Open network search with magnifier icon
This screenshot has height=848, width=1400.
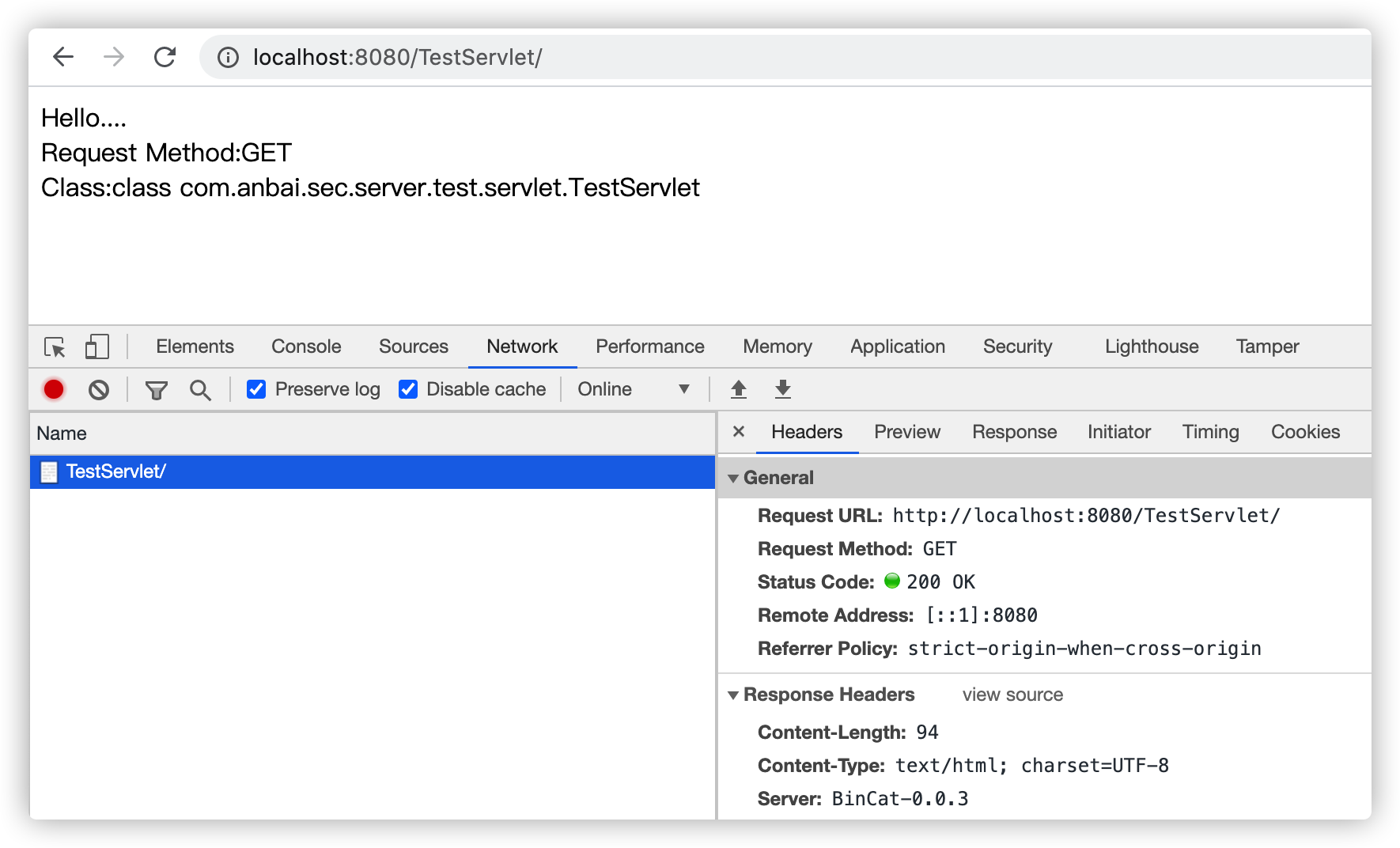pos(200,389)
